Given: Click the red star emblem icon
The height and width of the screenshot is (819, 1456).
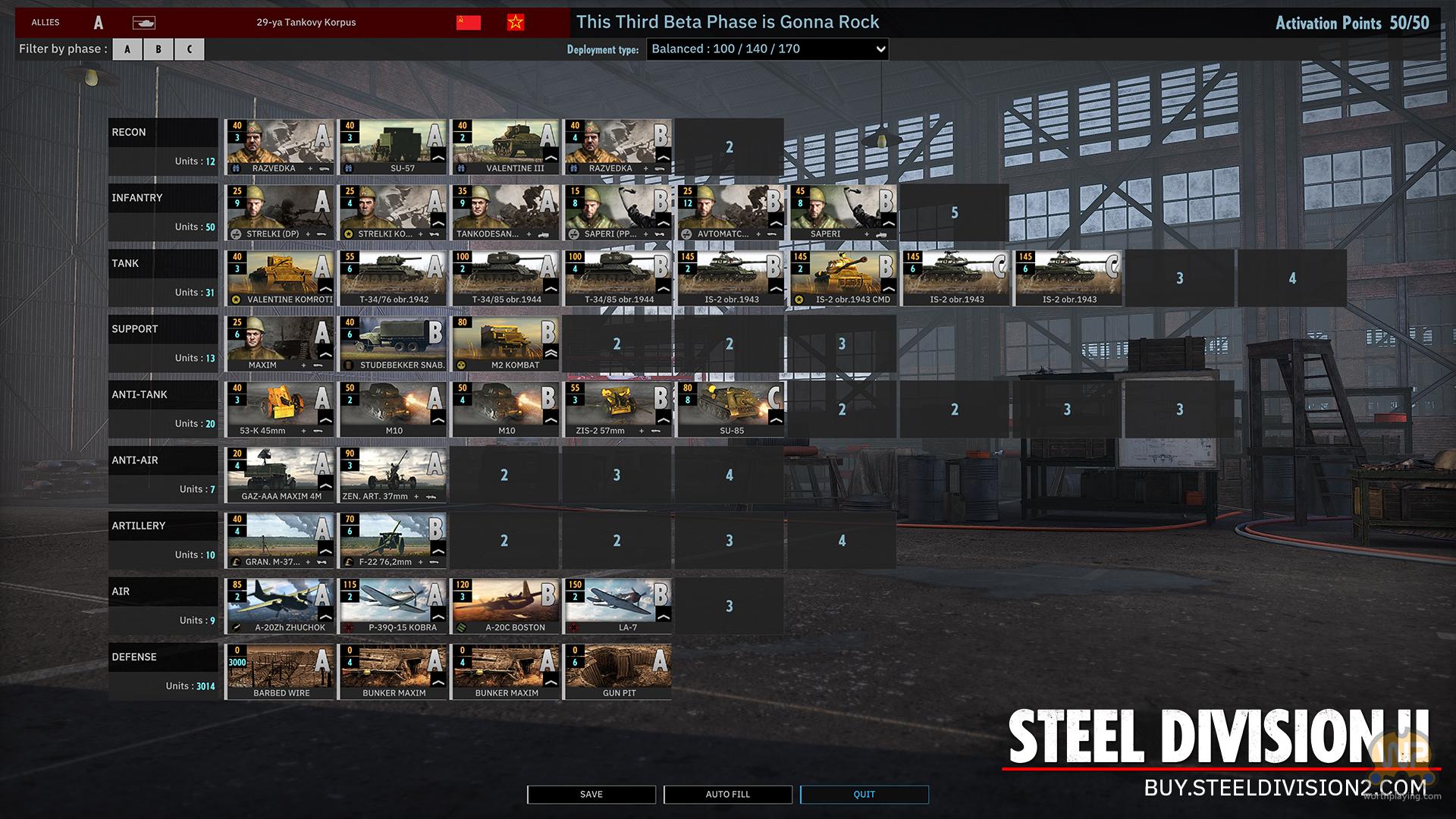Looking at the screenshot, I should (516, 23).
